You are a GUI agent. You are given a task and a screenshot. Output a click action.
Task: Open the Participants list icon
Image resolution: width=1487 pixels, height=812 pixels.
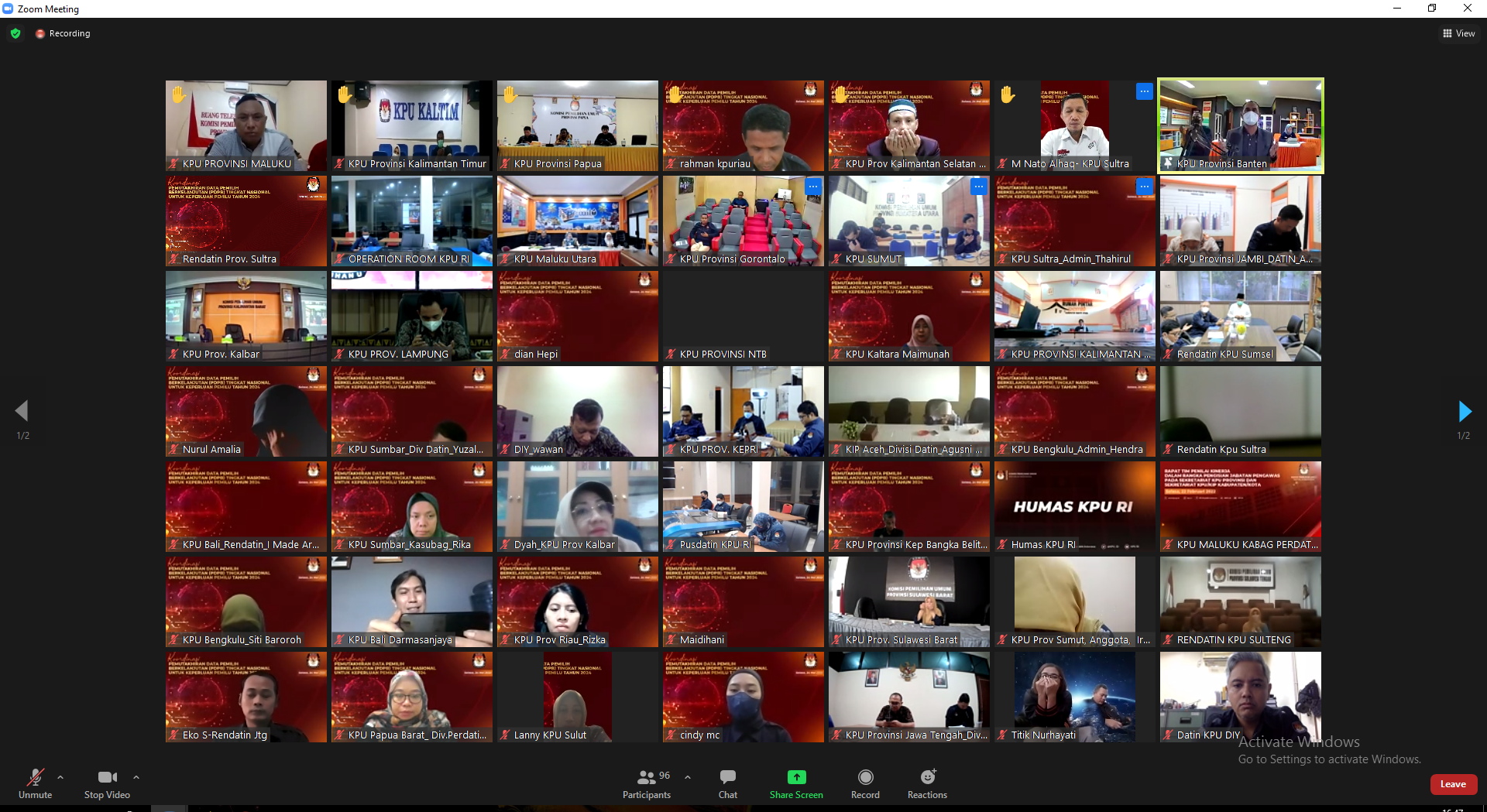[x=646, y=777]
